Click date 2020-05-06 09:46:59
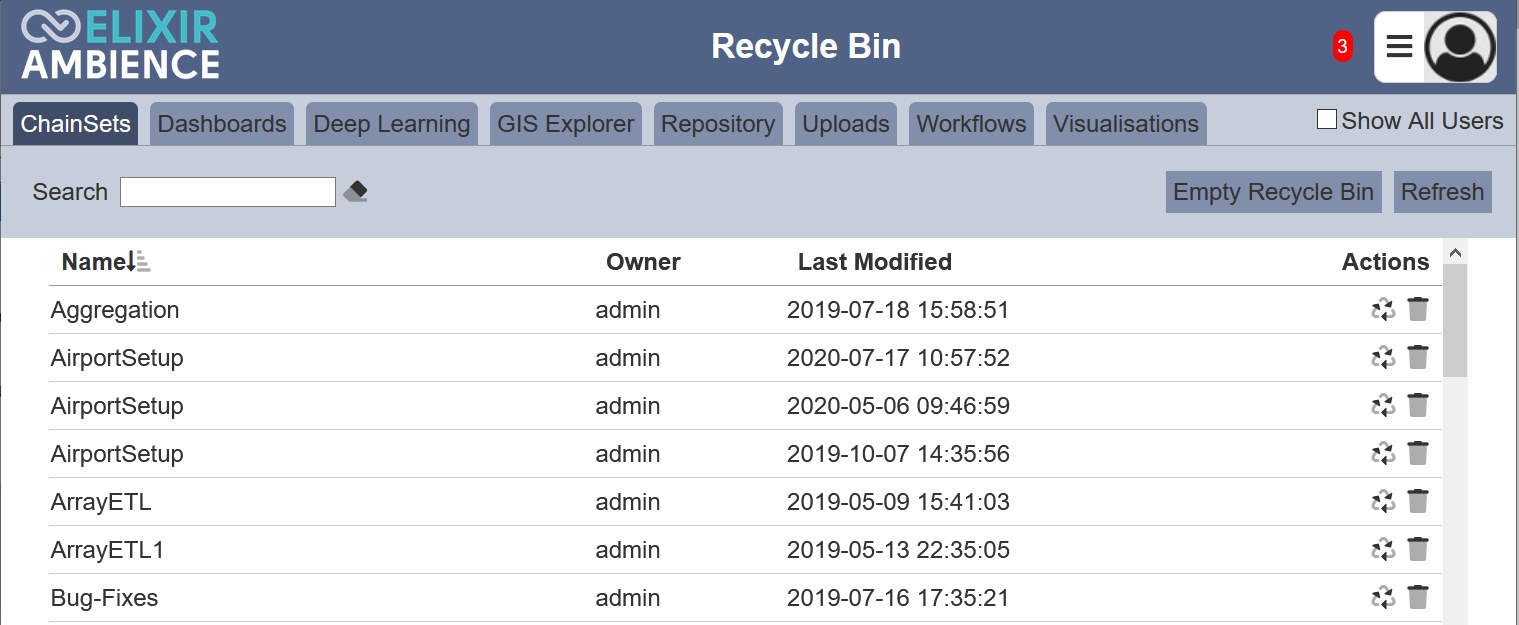 point(898,406)
